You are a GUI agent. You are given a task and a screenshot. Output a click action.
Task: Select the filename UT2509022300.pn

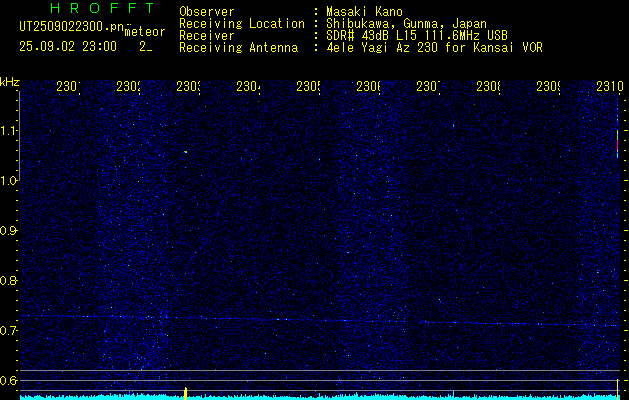tap(72, 26)
